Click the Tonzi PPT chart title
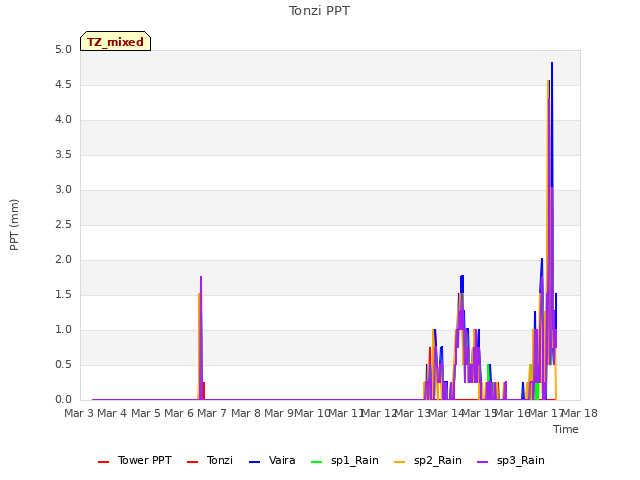The height and width of the screenshot is (480, 640). 319,11
